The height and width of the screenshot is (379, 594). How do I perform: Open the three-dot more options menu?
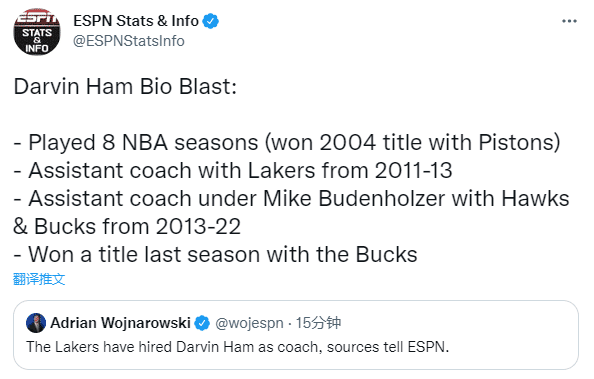tap(569, 21)
